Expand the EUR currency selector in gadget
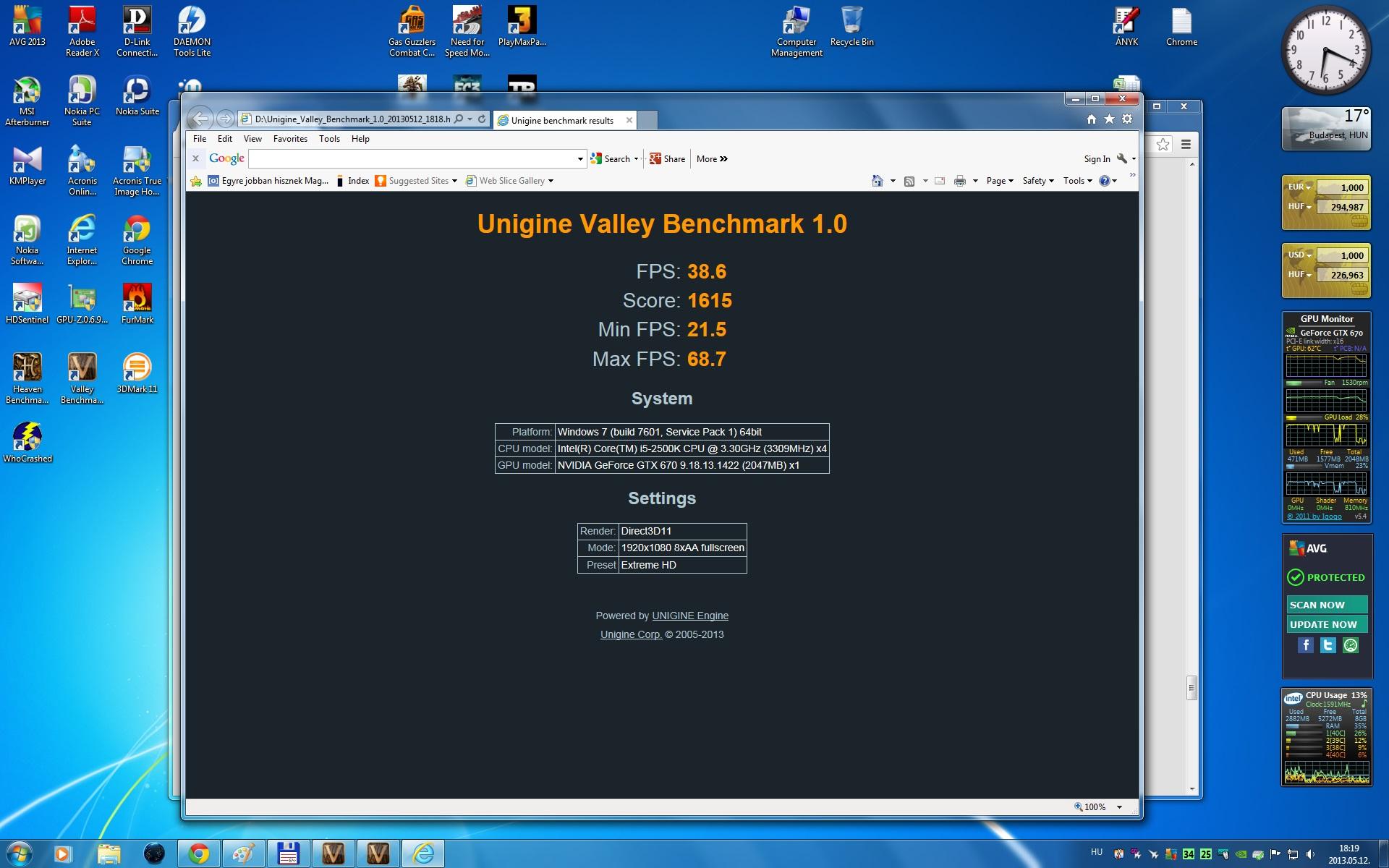The height and width of the screenshot is (868, 1389). (1299, 187)
